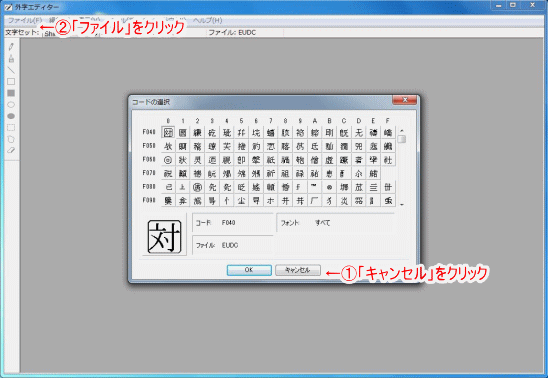Click the F080 row label

point(149,187)
